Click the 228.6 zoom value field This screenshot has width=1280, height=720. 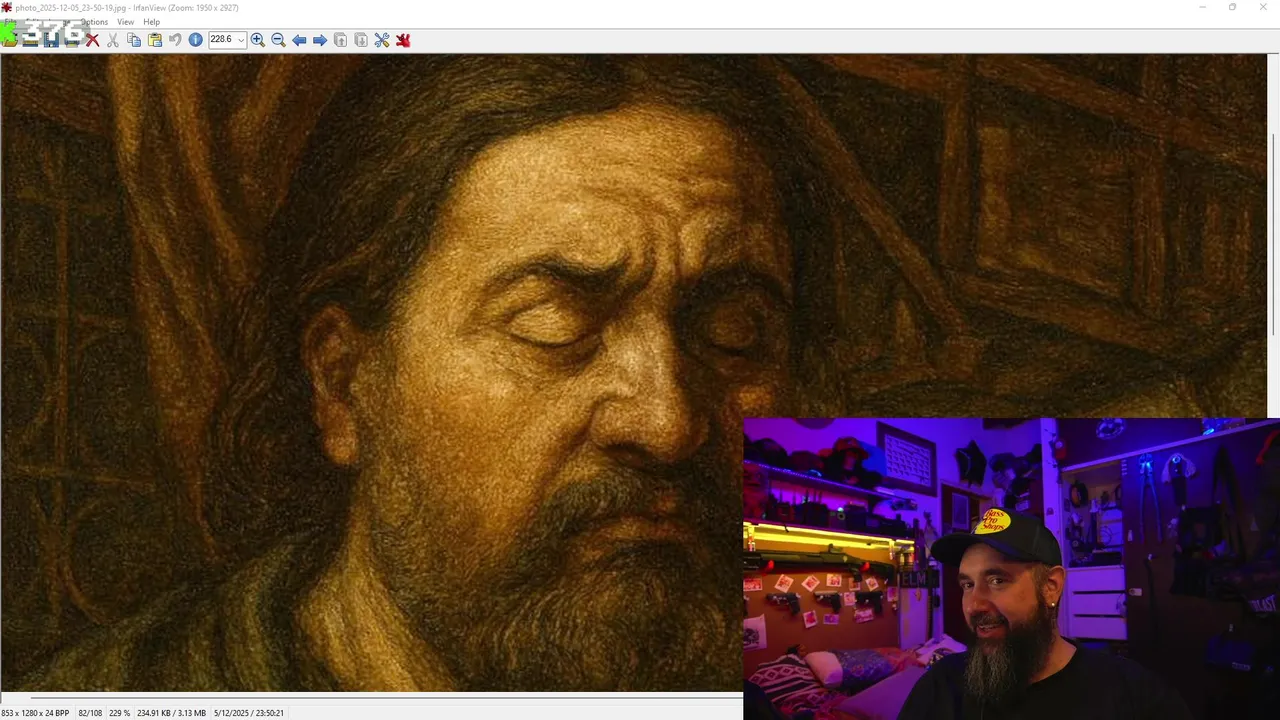point(221,40)
